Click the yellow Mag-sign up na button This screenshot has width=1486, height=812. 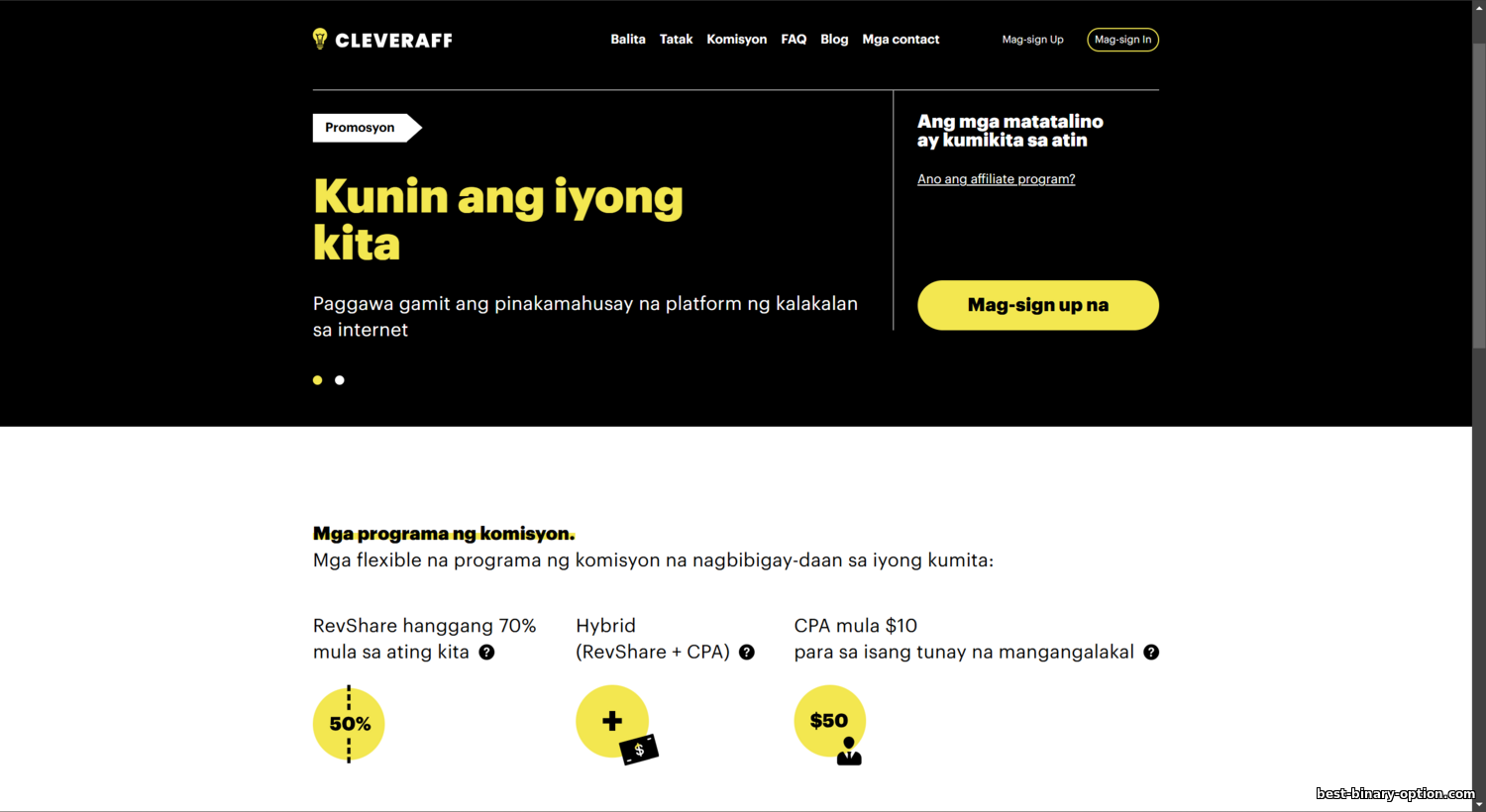point(1038,305)
